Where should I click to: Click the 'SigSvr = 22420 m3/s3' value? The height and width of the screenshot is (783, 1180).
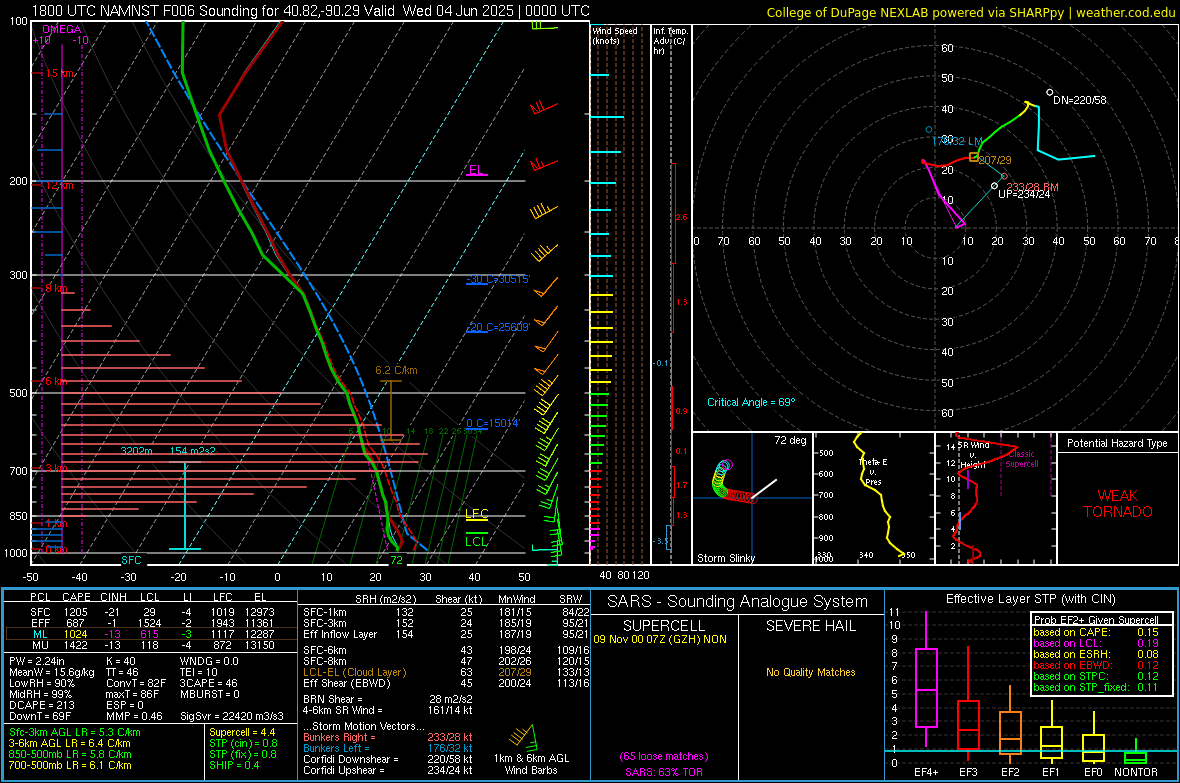pos(232,717)
